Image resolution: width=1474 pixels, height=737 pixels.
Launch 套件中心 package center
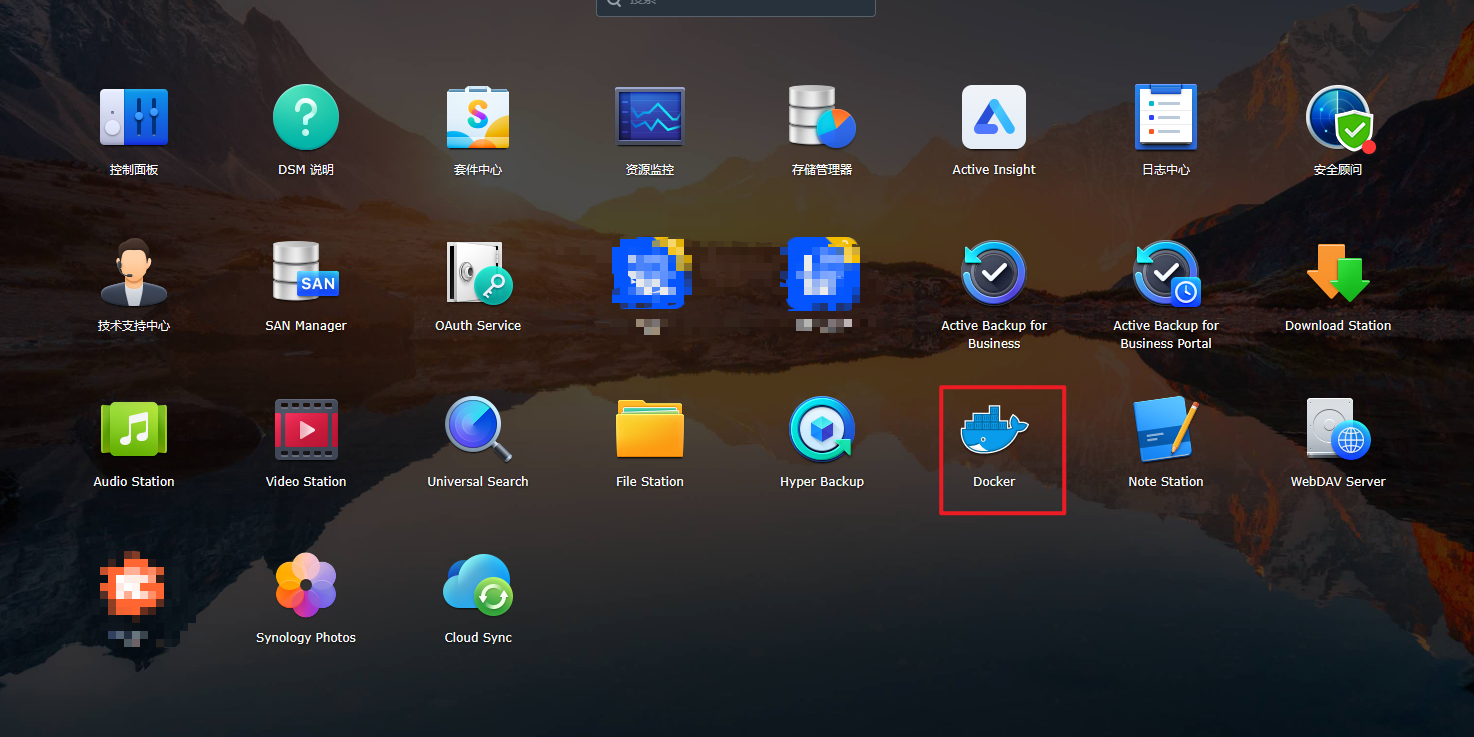pyautogui.click(x=478, y=117)
